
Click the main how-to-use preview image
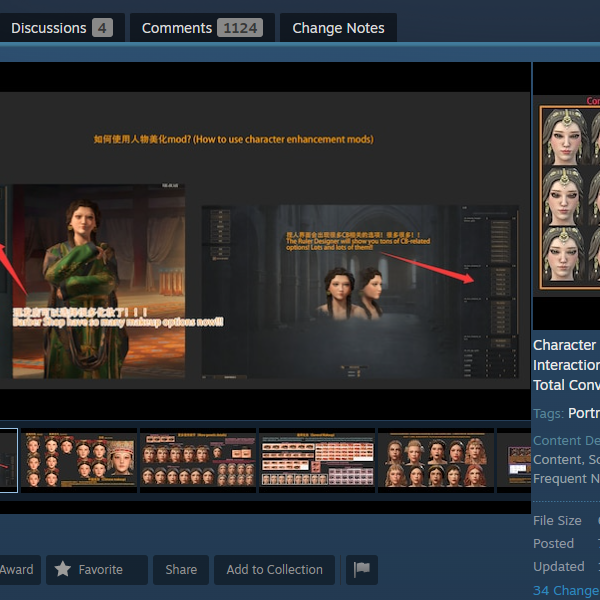click(265, 241)
